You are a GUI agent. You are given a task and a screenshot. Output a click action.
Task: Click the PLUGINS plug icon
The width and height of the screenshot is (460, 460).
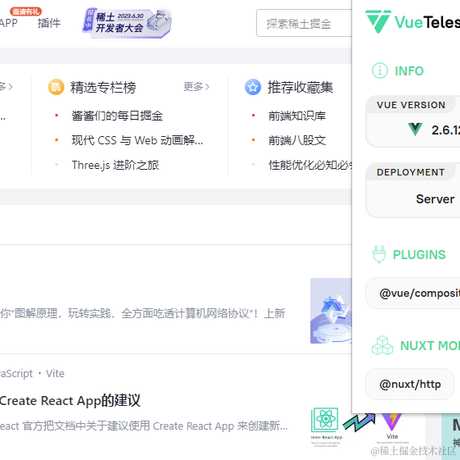pyautogui.click(x=379, y=254)
